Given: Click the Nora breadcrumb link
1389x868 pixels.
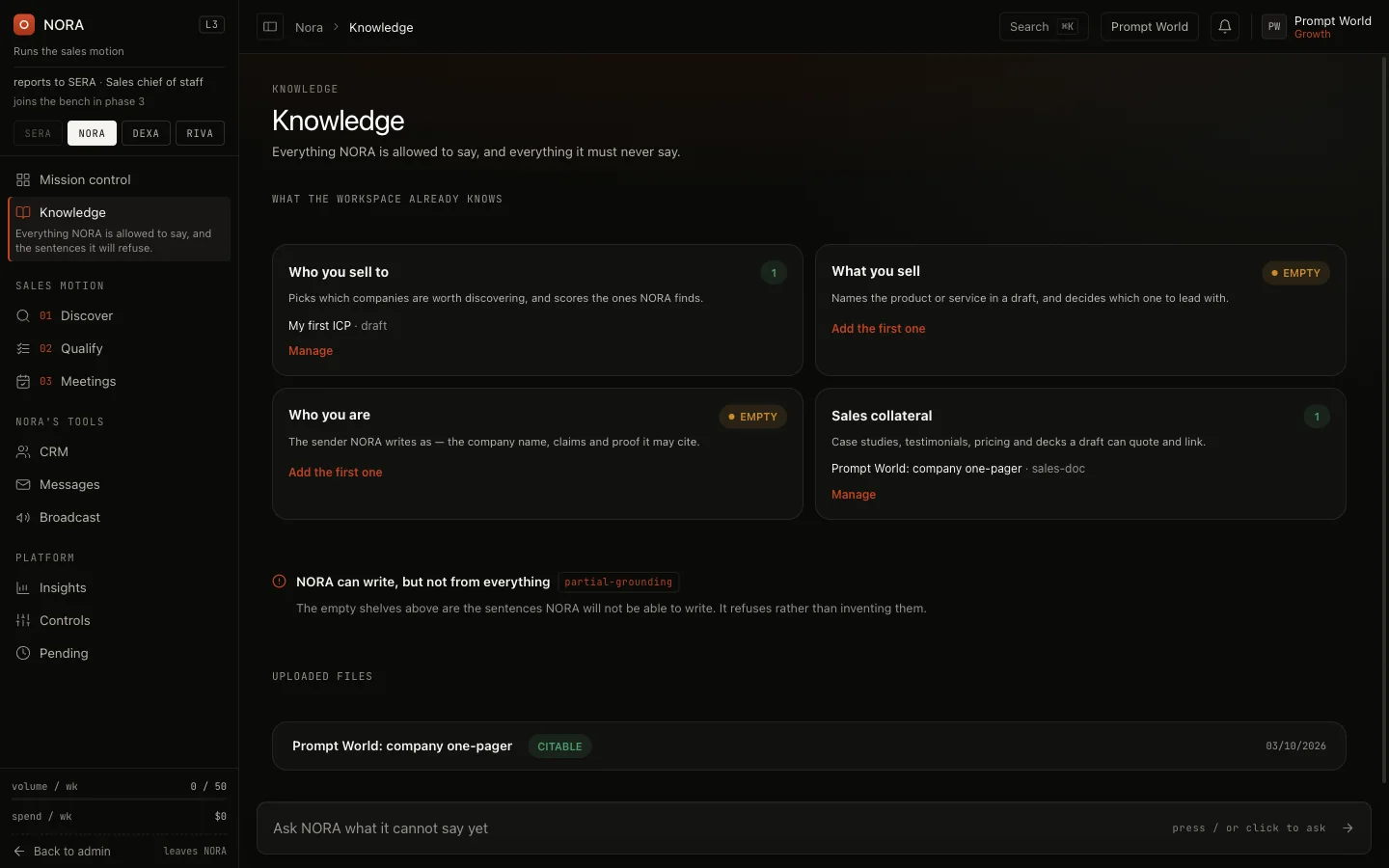Looking at the screenshot, I should pyautogui.click(x=309, y=27).
